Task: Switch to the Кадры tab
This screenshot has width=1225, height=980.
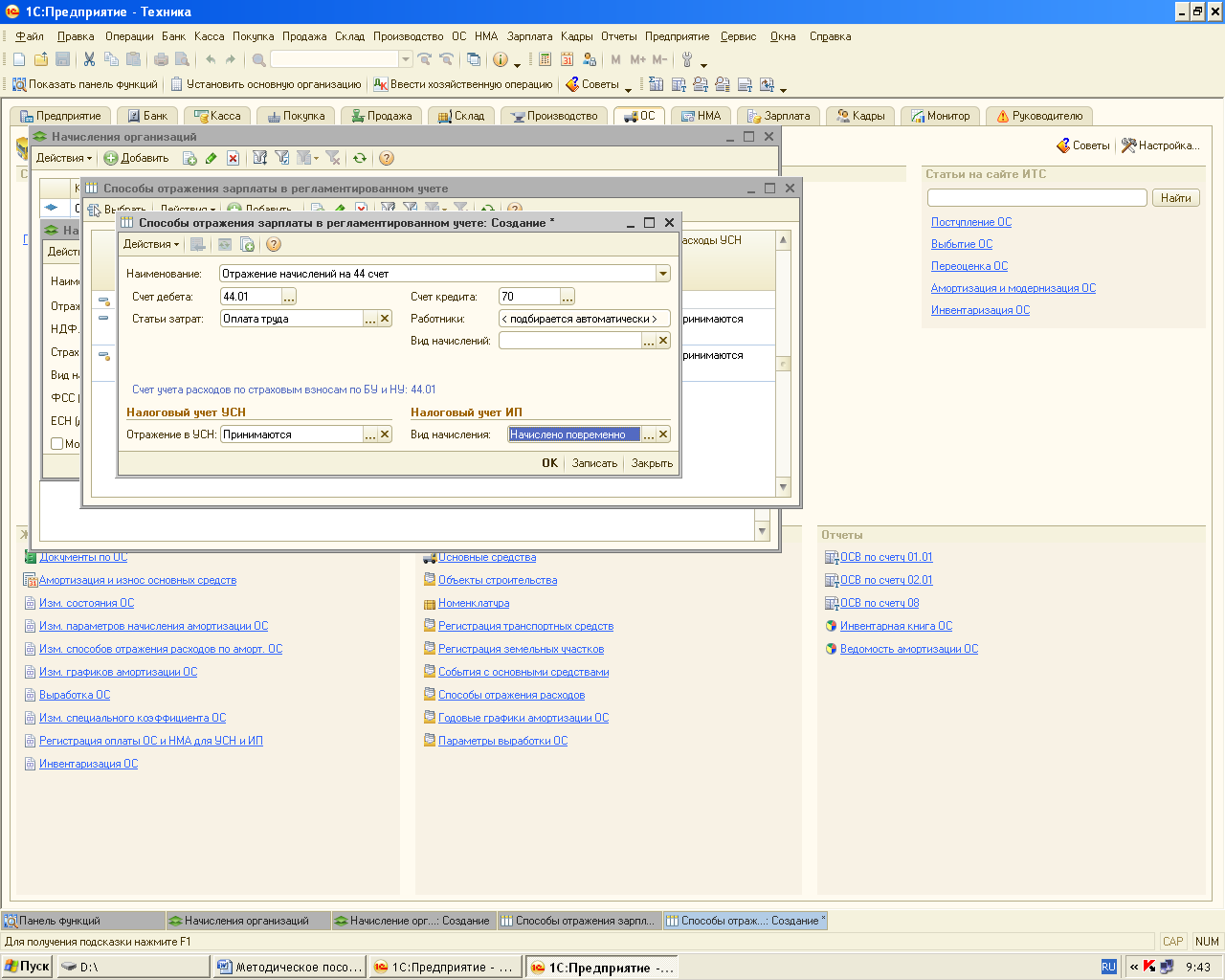Action: (860, 116)
